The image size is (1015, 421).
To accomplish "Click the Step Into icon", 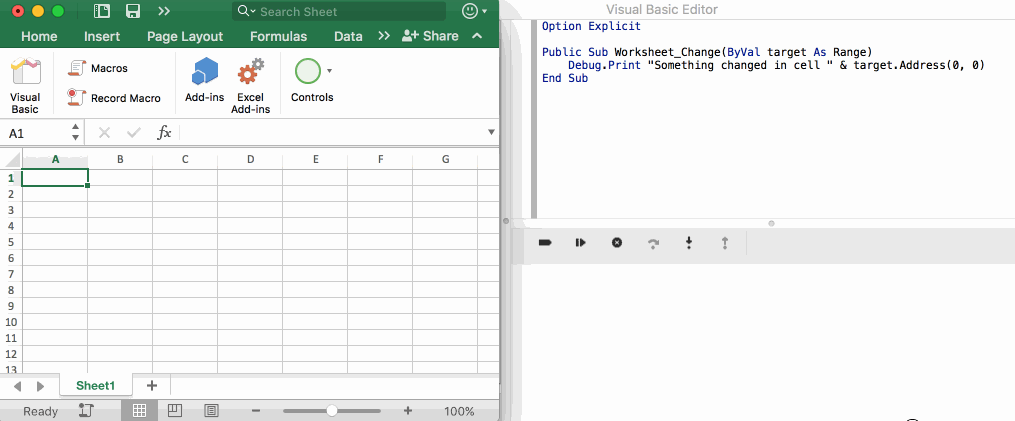I will (689, 243).
